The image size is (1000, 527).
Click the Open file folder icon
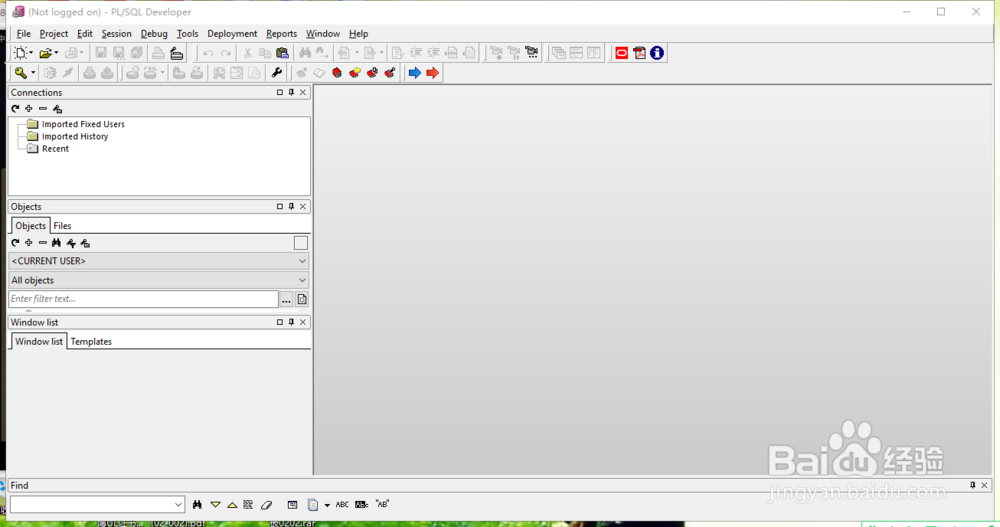pos(45,53)
